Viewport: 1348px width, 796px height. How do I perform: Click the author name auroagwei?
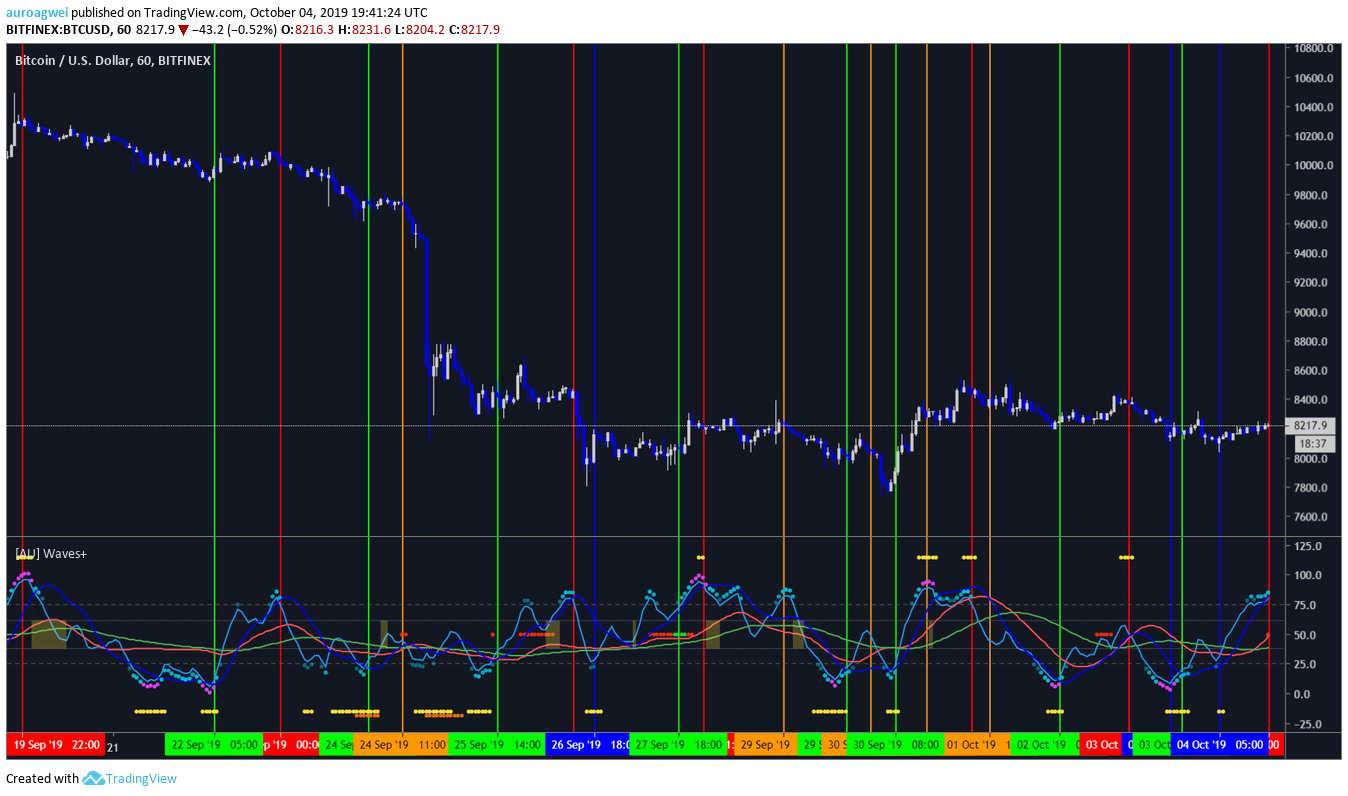tap(37, 13)
